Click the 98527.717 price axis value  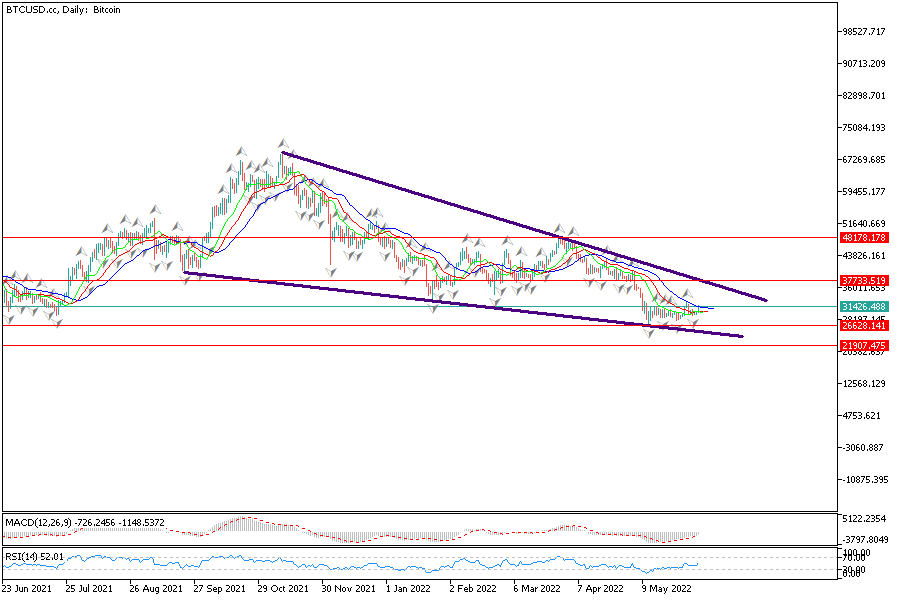(865, 32)
